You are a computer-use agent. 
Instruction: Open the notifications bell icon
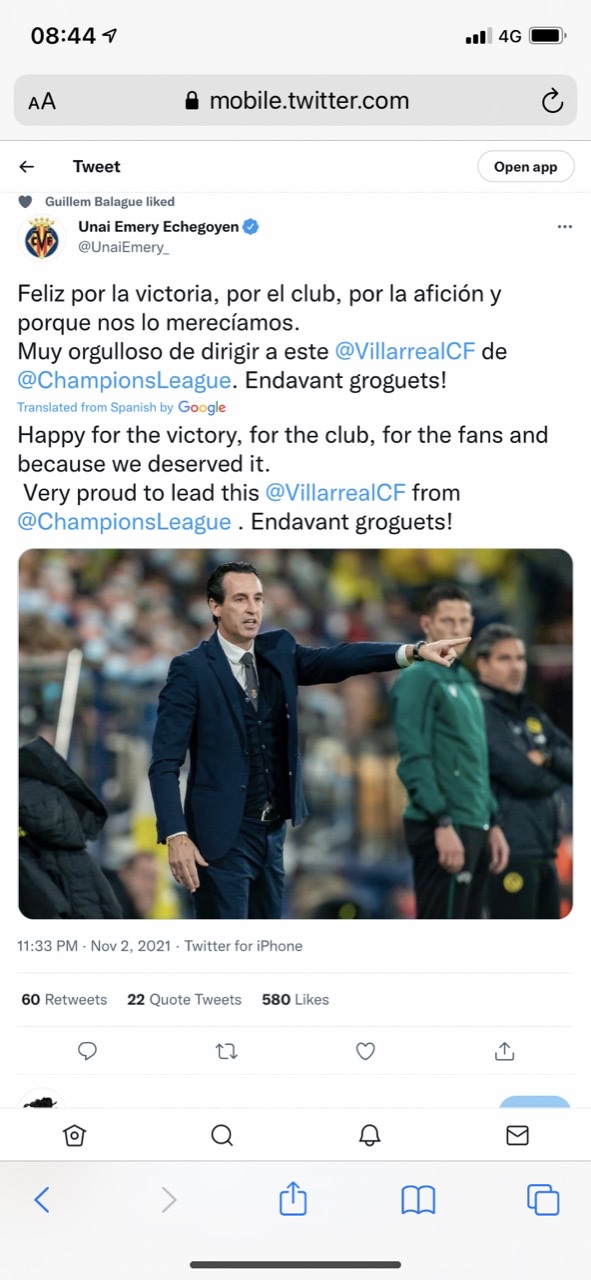370,1135
